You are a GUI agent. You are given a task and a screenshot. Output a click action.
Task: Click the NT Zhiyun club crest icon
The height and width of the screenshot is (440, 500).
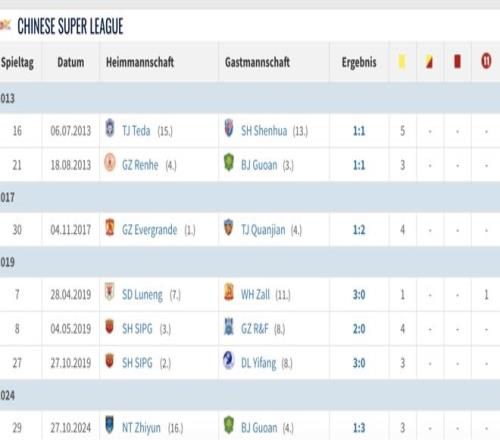109,425
